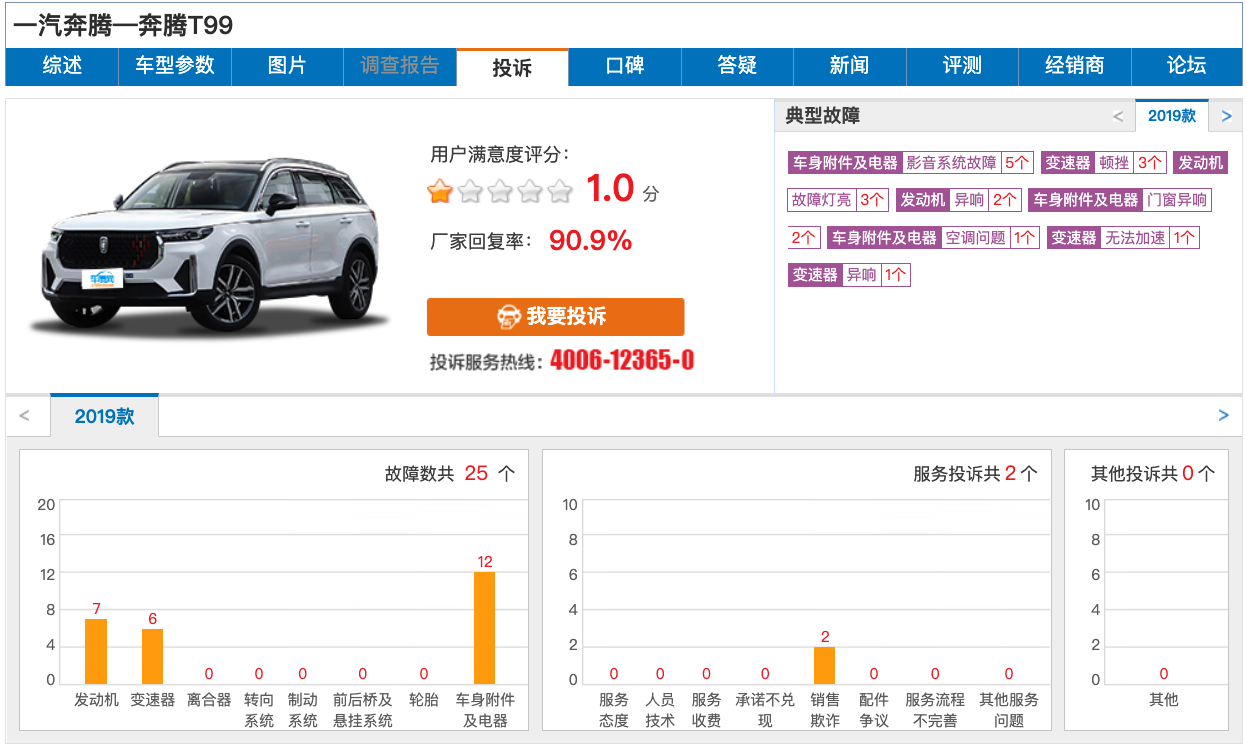Go to next year in 典型故障 panel
Image resolution: width=1247 pixels, height=747 pixels.
1226,116
